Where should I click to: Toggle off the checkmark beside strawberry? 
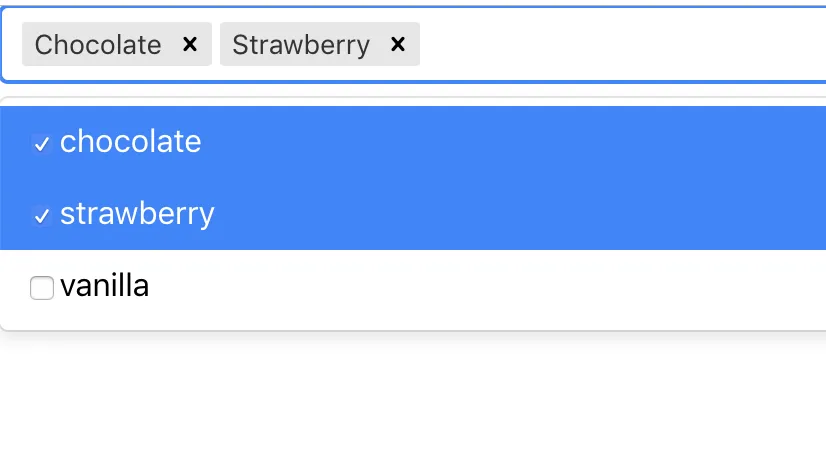click(x=41, y=215)
